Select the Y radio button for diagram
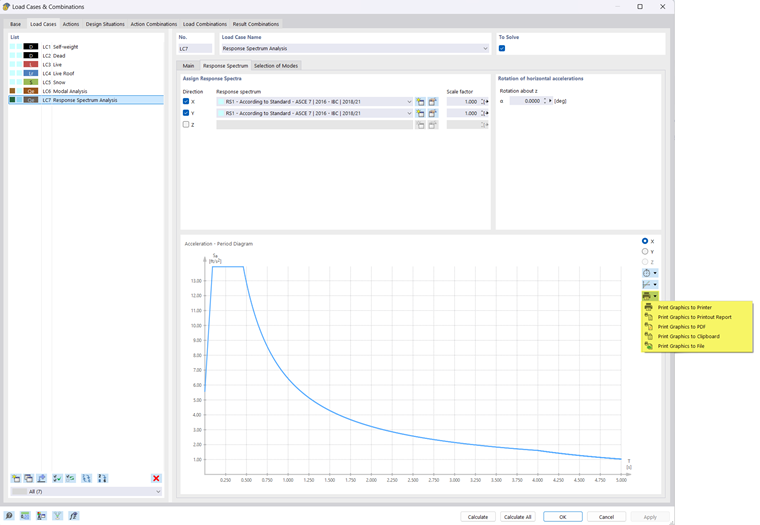760x525 pixels. [645, 251]
